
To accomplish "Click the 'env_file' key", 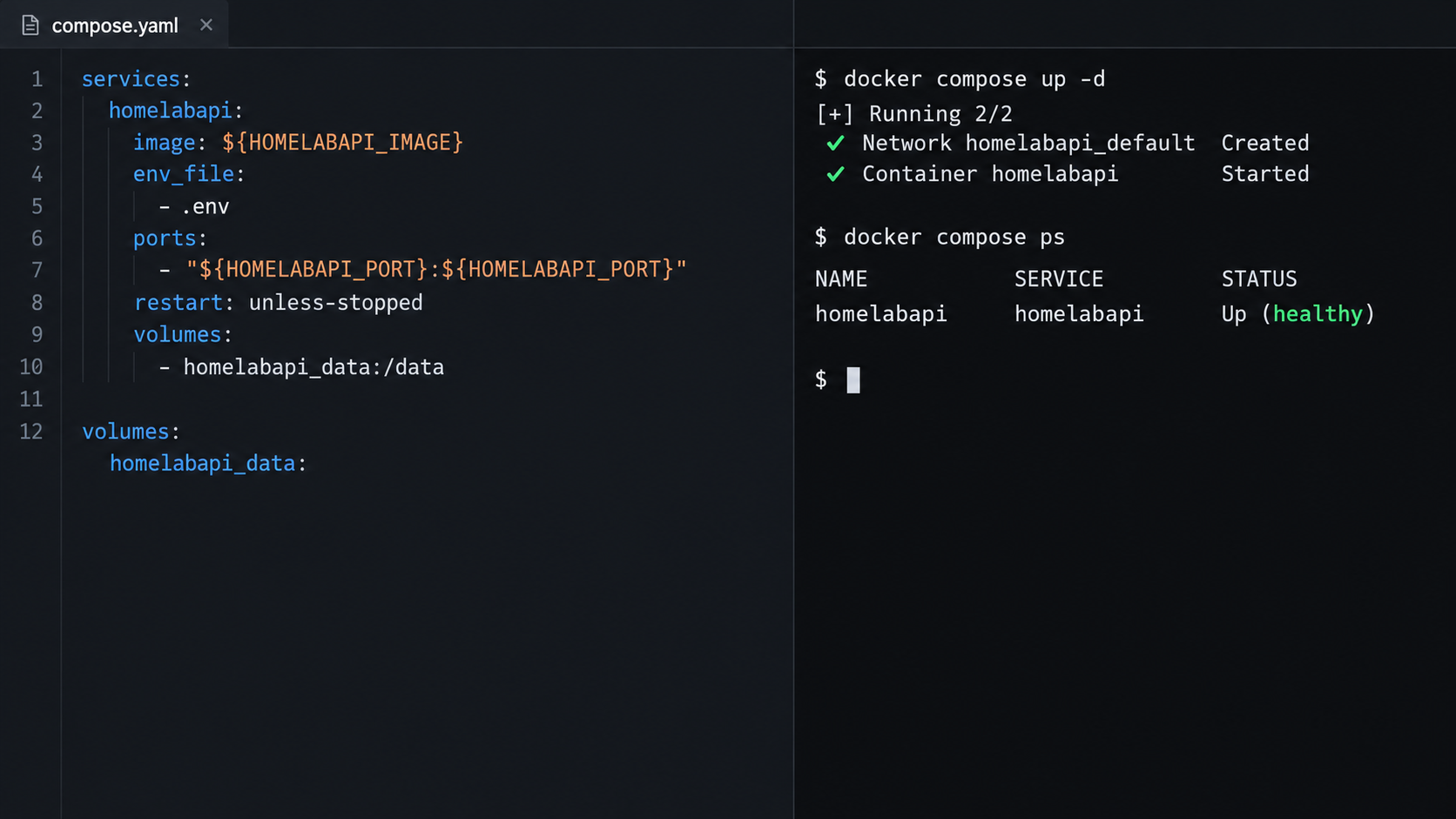I will point(184,174).
